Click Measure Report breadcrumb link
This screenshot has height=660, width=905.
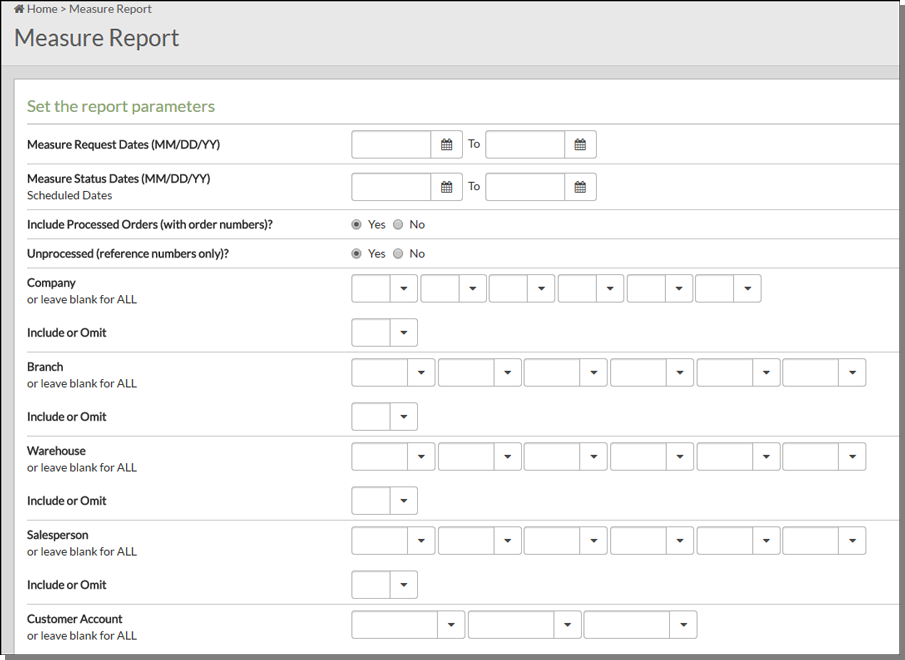(x=110, y=9)
